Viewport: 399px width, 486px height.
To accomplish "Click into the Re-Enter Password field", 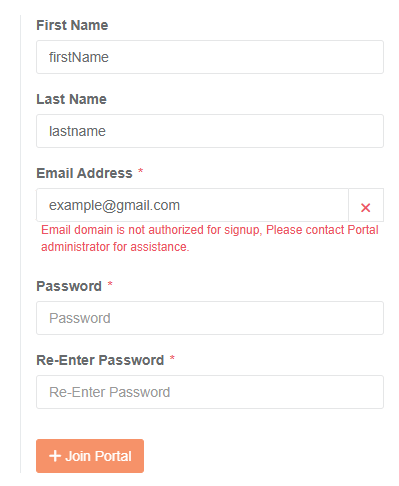I will coord(210,392).
